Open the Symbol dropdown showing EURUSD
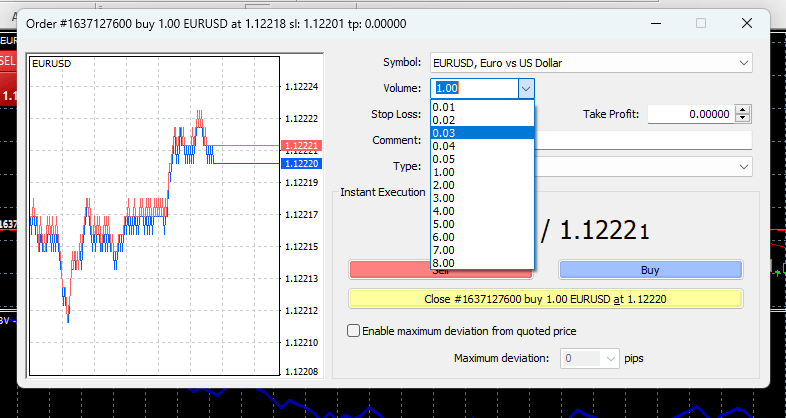Screen dimensions: 786x418 click(591, 63)
